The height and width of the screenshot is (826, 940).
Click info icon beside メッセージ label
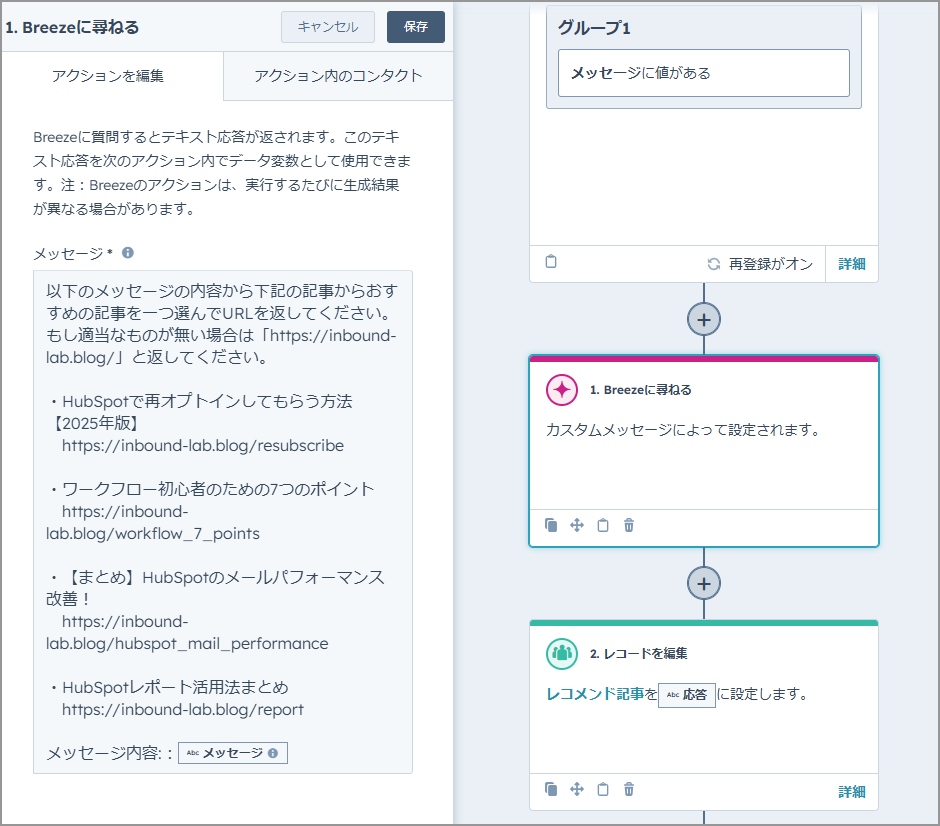coord(128,253)
